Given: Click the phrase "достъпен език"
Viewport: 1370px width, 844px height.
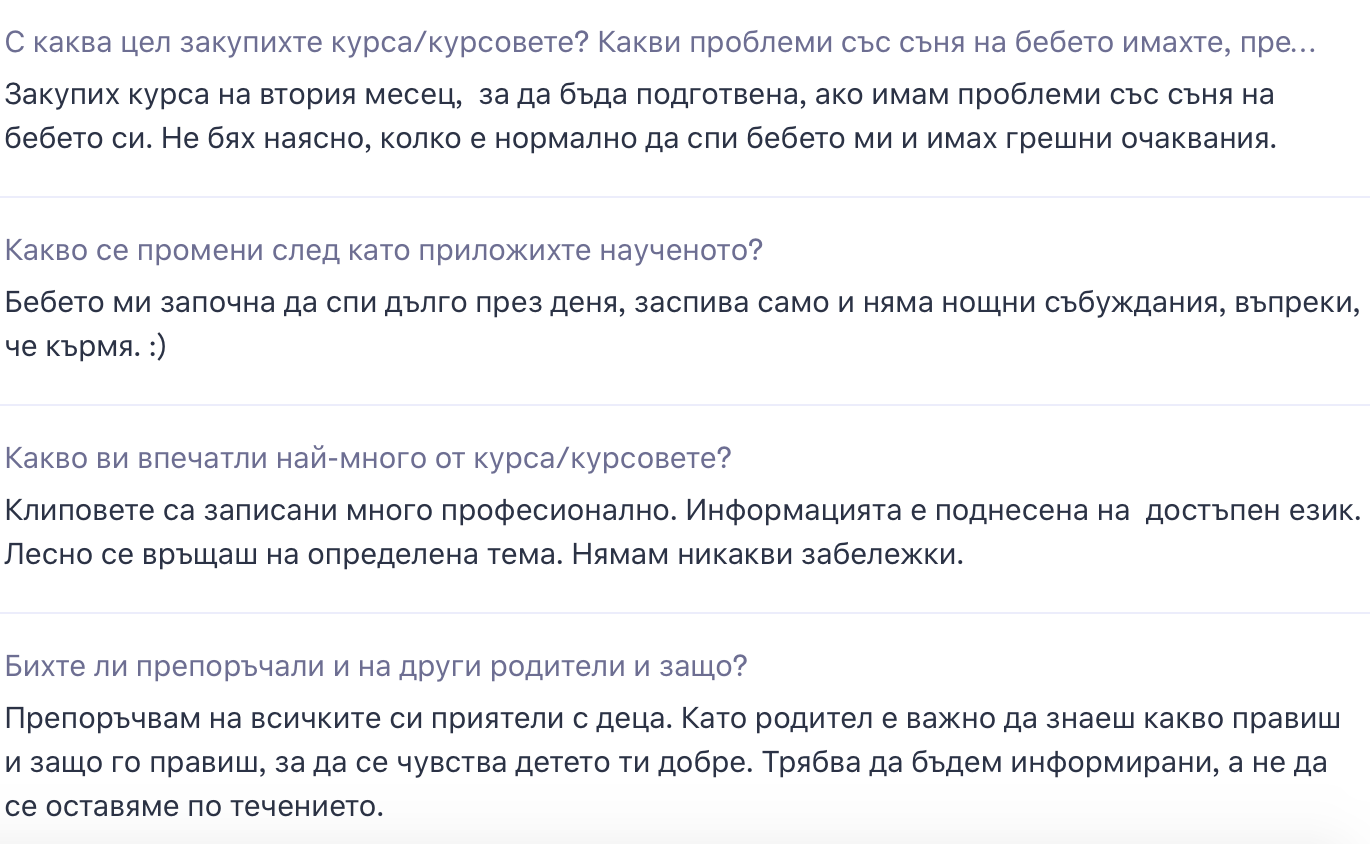Looking at the screenshot, I should click(1252, 511).
